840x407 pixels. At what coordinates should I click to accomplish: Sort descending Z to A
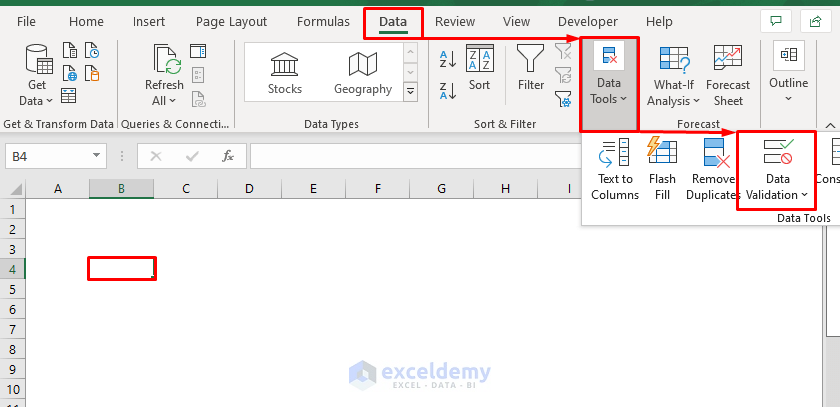coord(448,90)
